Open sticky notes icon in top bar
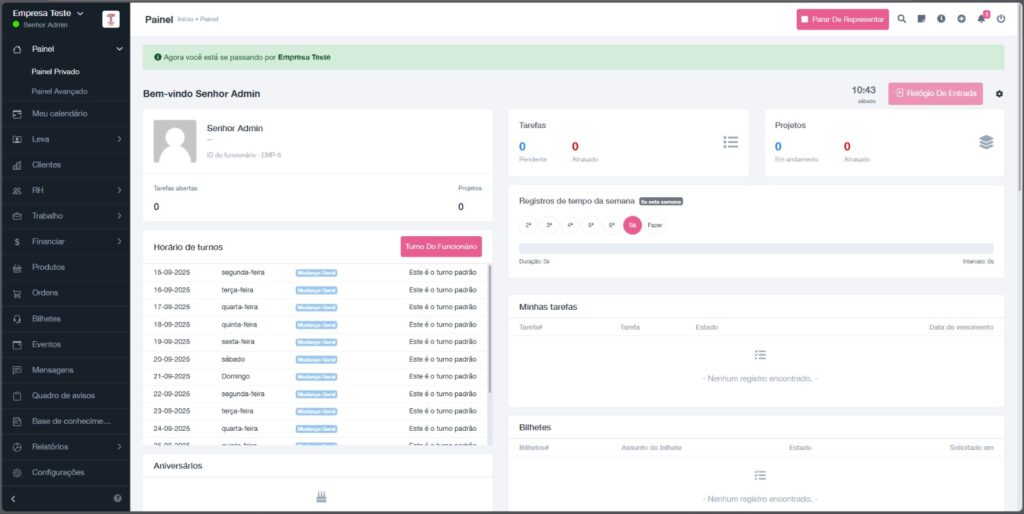Image resolution: width=1024 pixels, height=514 pixels. (921, 19)
